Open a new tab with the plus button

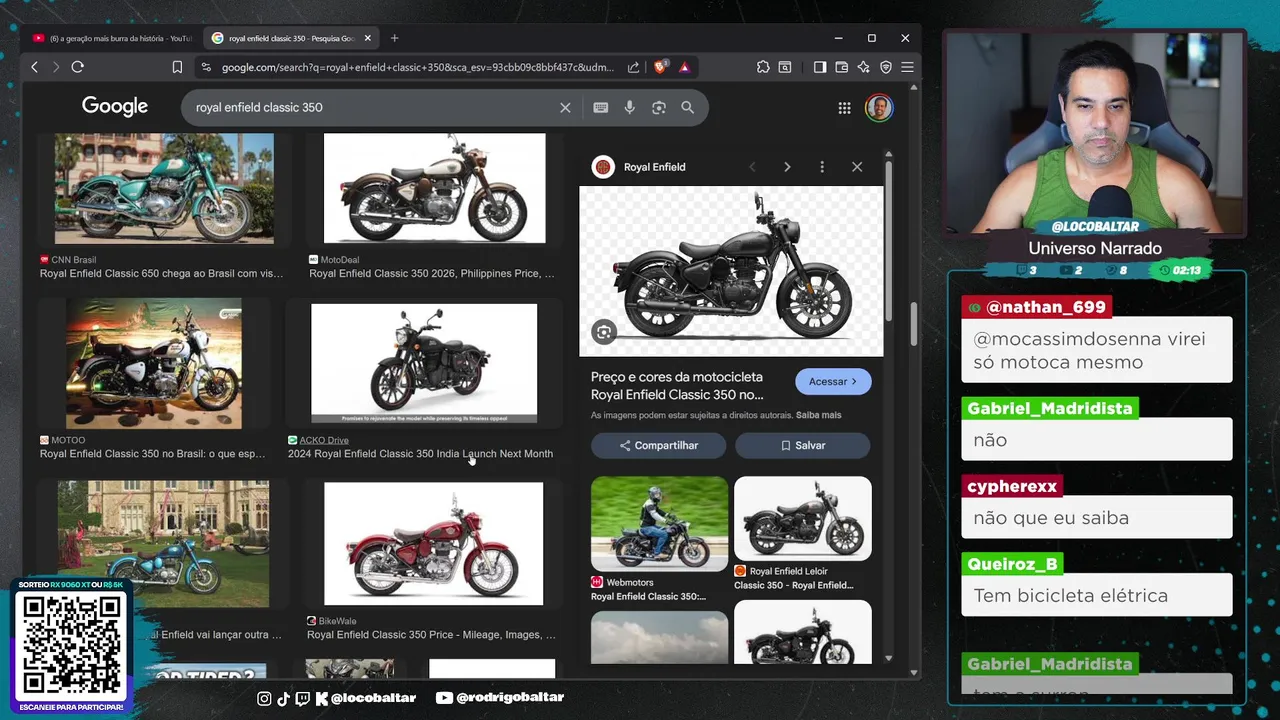tap(394, 38)
